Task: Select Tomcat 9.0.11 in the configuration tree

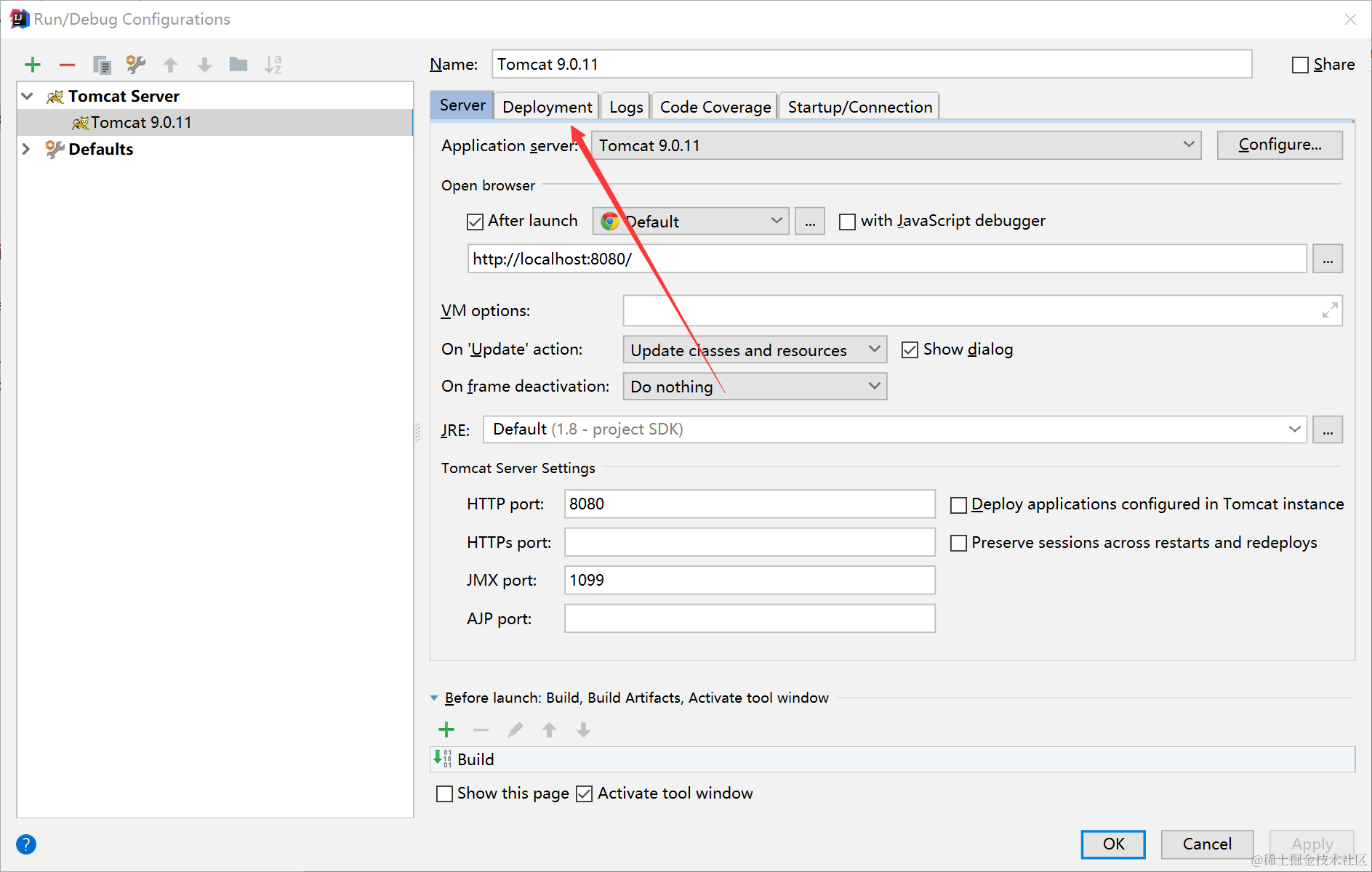Action: (215, 122)
